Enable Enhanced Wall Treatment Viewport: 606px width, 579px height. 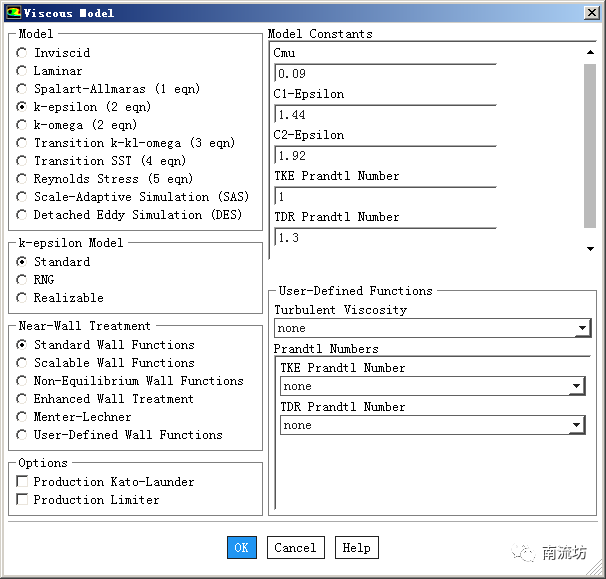[x=22, y=399]
